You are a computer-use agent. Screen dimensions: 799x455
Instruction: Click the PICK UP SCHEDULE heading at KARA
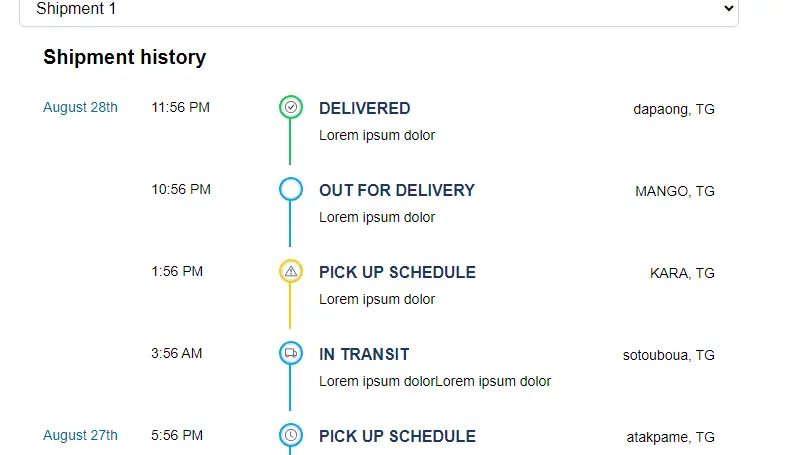point(397,272)
